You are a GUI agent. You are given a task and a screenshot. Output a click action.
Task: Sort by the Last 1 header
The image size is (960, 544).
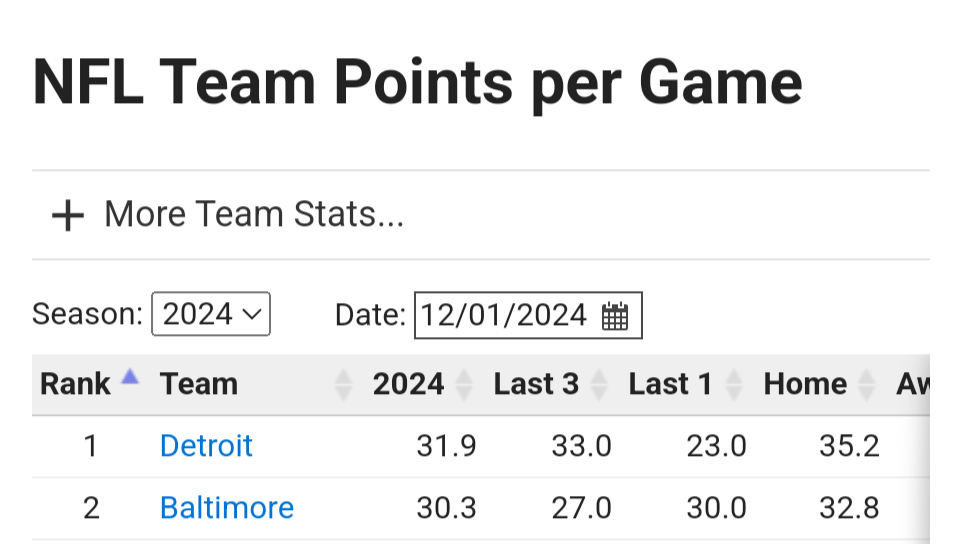pos(670,384)
